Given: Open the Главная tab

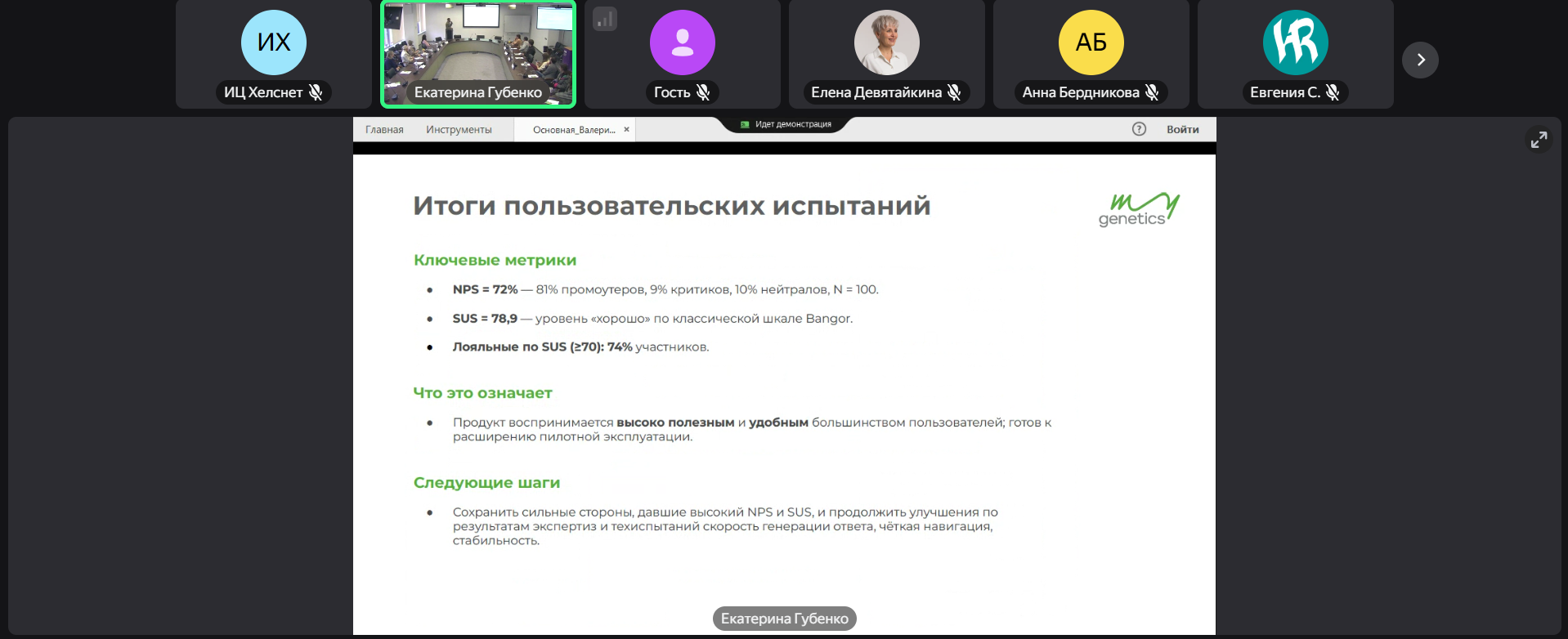Looking at the screenshot, I should point(384,130).
